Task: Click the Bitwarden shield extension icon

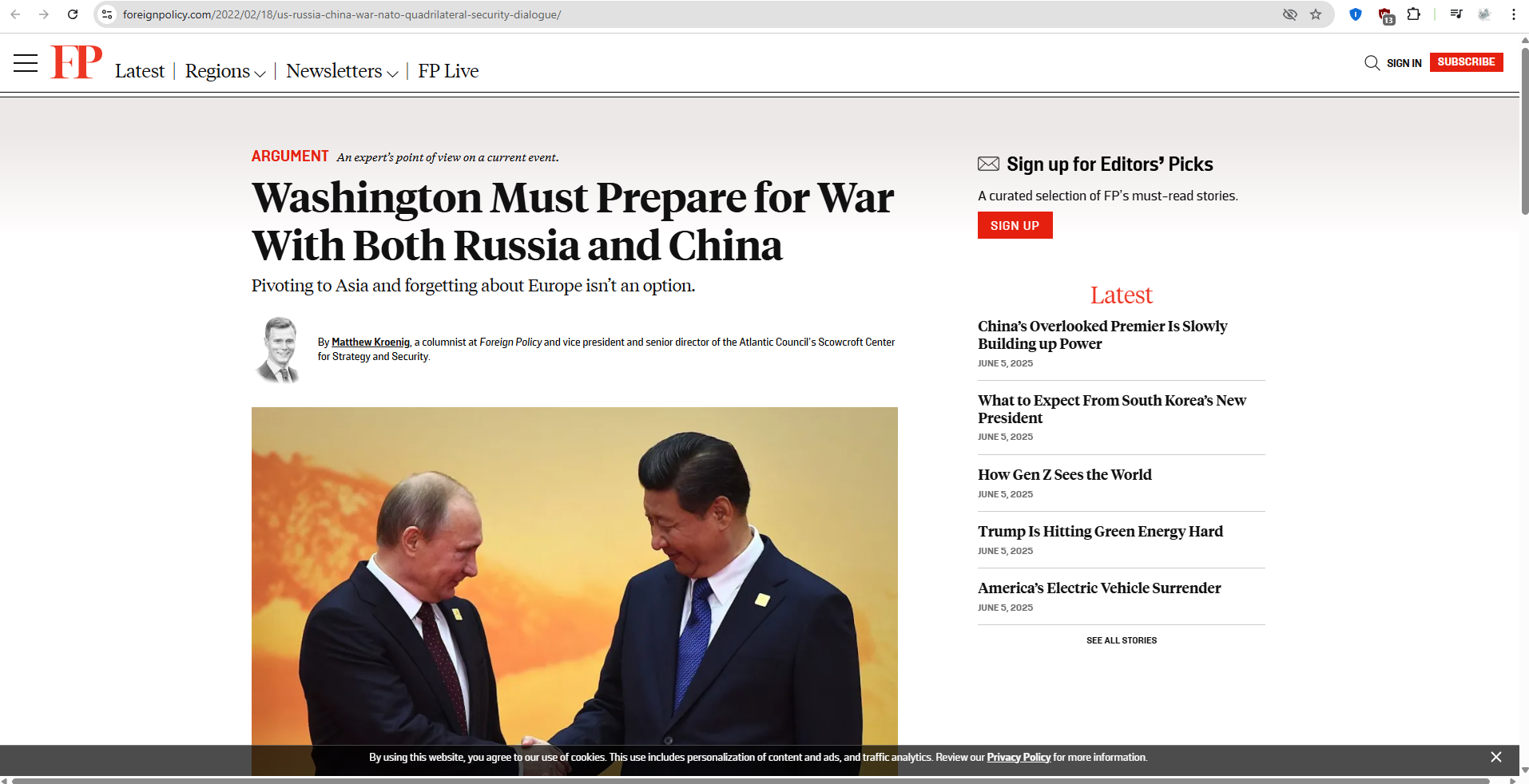Action: click(1356, 14)
